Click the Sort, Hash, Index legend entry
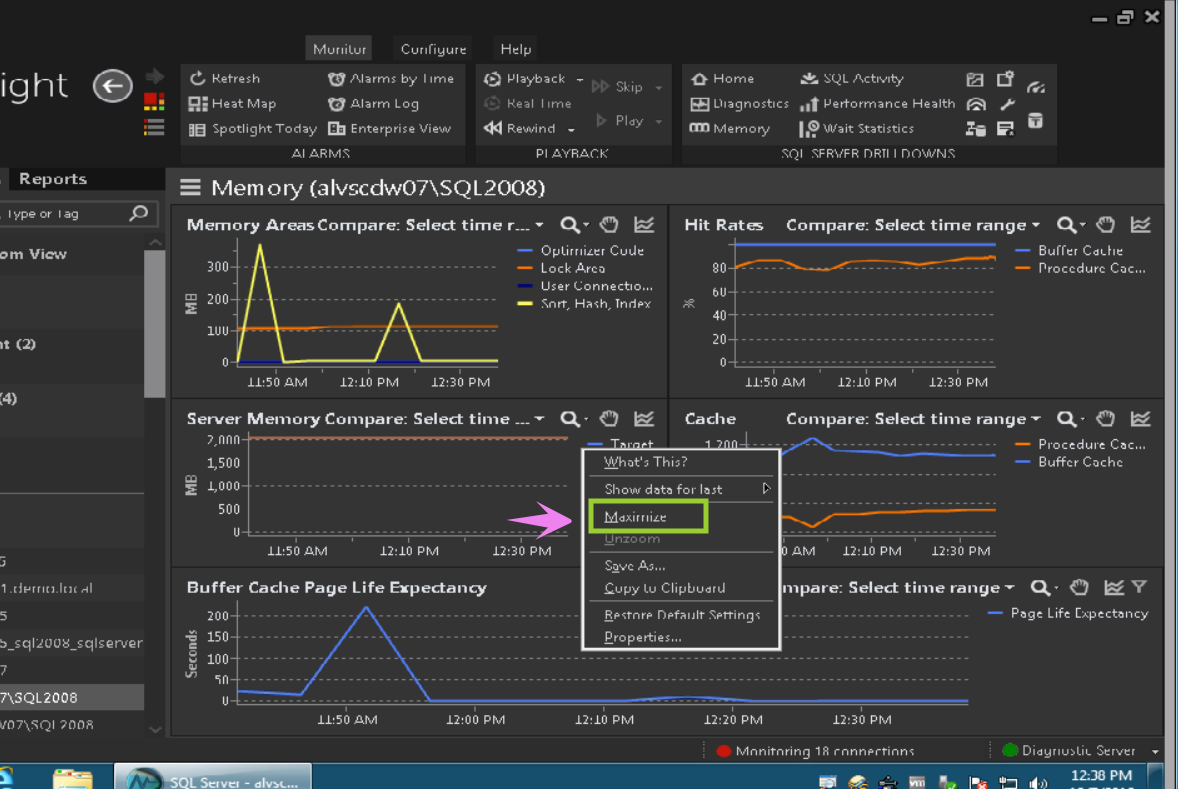This screenshot has width=1178, height=789. pyautogui.click(x=584, y=304)
